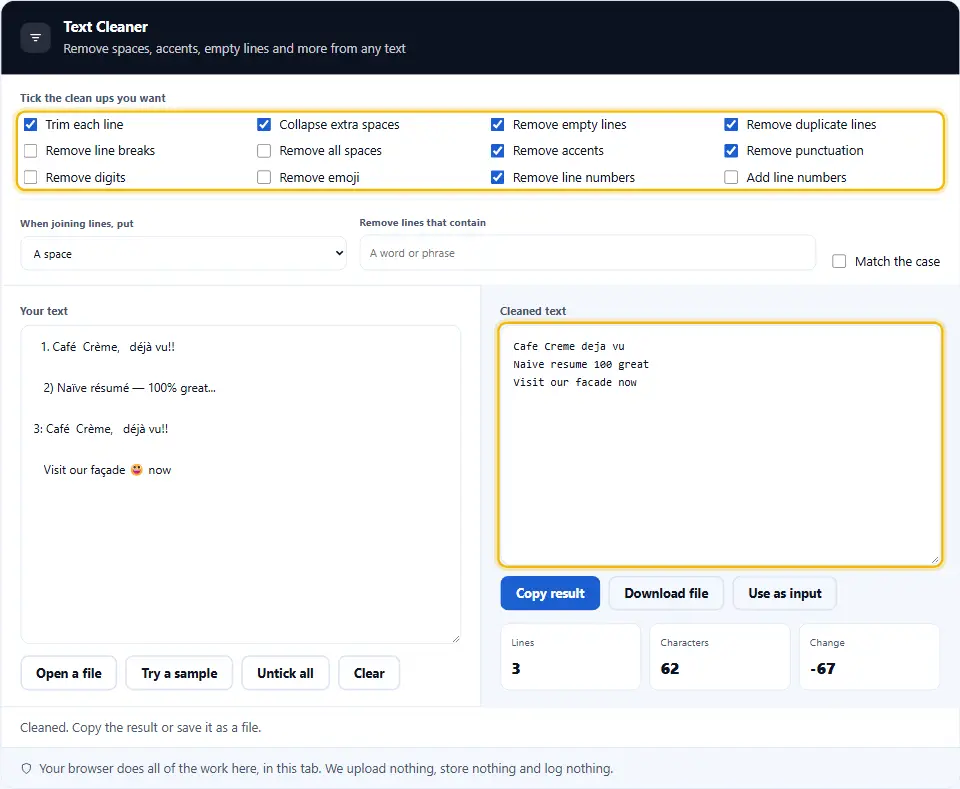Toggle Remove empty lines checkbox

pos(498,125)
